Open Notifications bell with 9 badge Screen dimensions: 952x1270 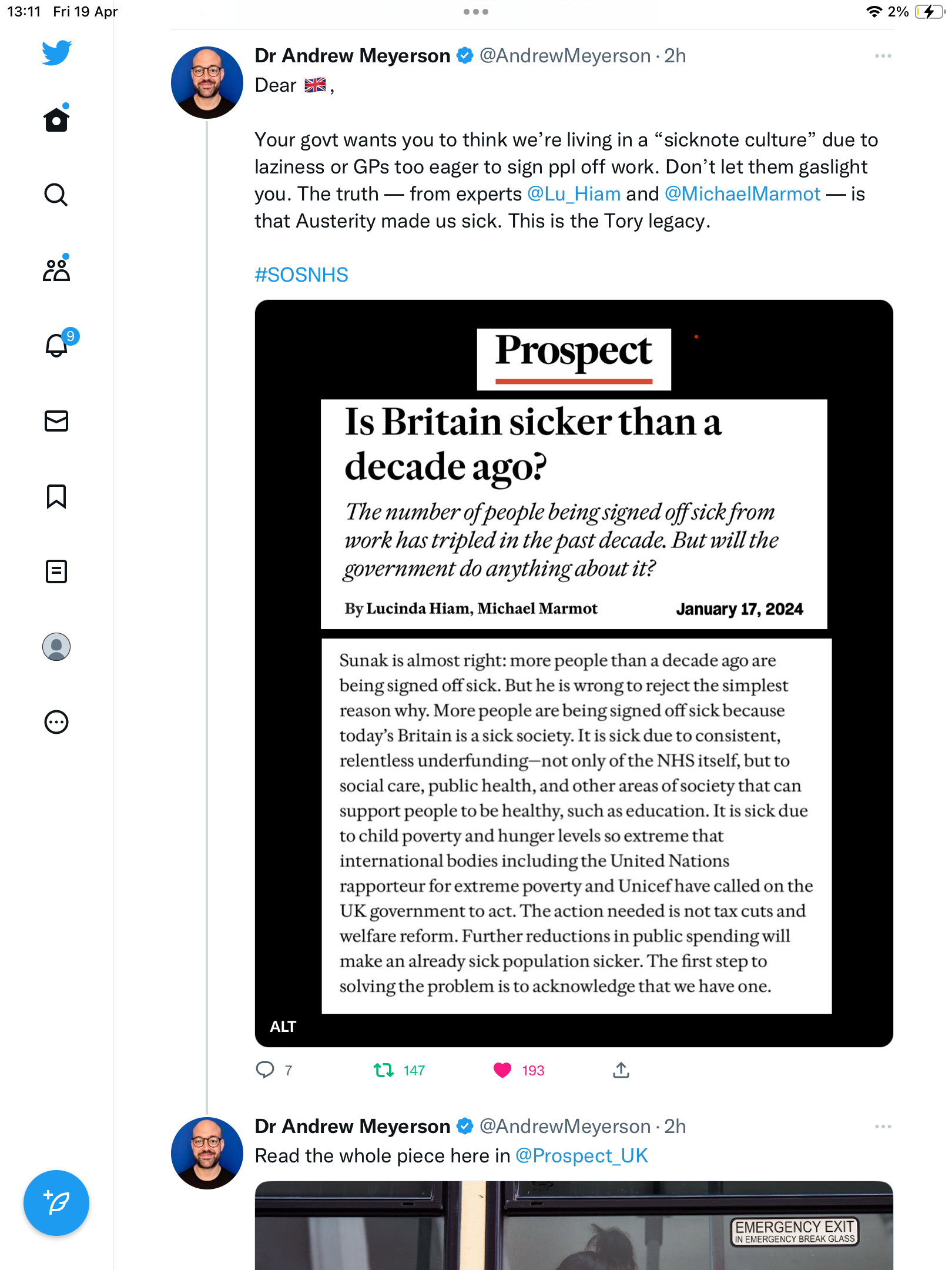tap(59, 344)
